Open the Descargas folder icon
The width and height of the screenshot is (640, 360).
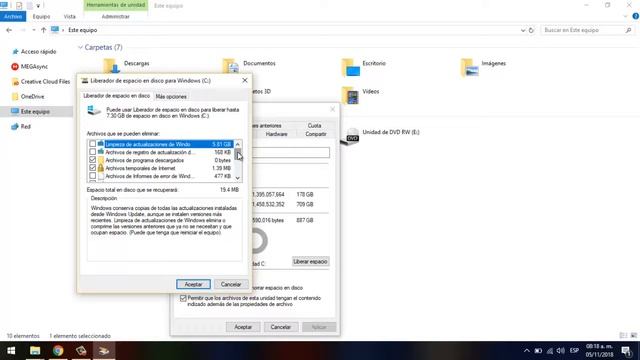tap(111, 67)
